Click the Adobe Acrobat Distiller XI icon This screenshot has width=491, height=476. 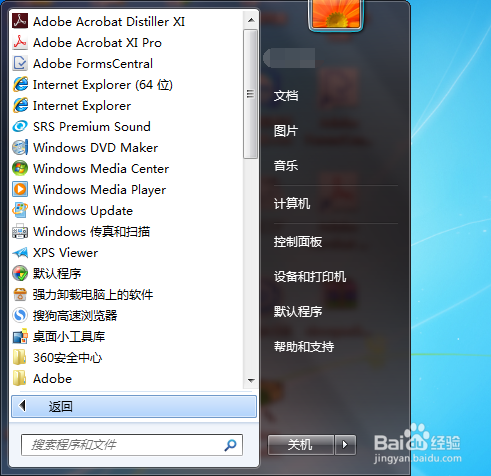click(x=20, y=21)
